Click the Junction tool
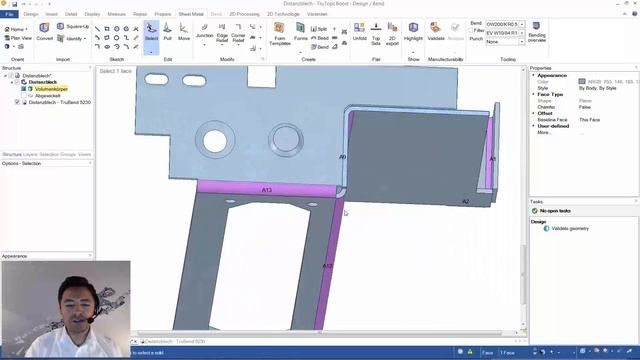The image size is (640, 360). (204, 32)
